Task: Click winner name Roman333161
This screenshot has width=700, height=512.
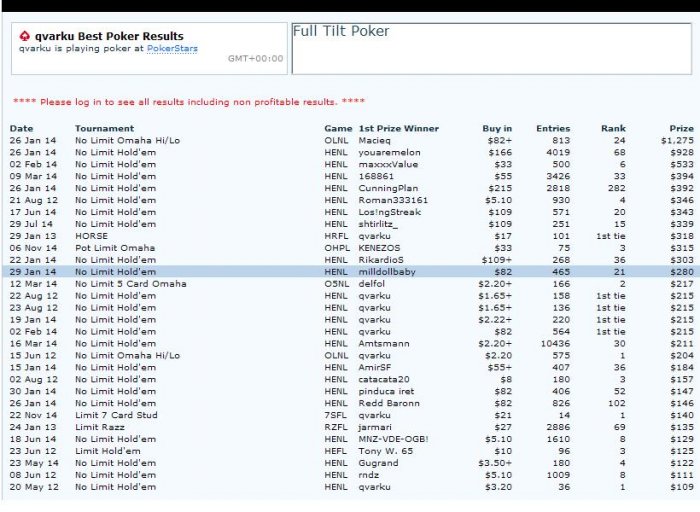Action: click(393, 200)
